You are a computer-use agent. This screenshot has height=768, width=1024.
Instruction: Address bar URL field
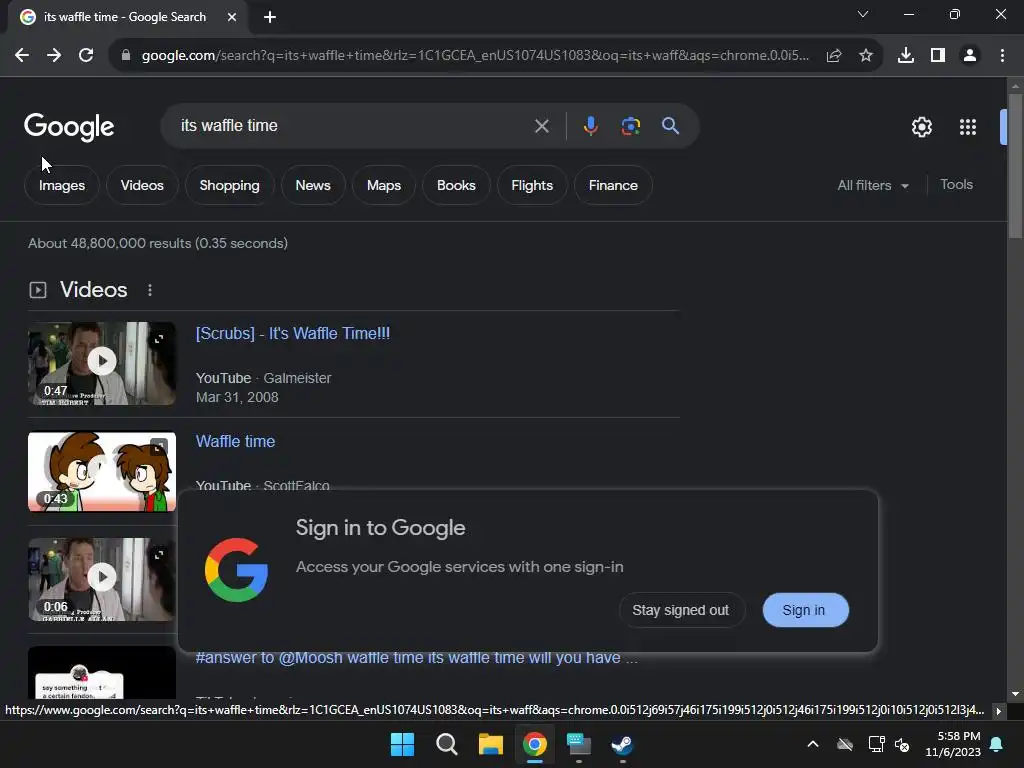(x=475, y=56)
